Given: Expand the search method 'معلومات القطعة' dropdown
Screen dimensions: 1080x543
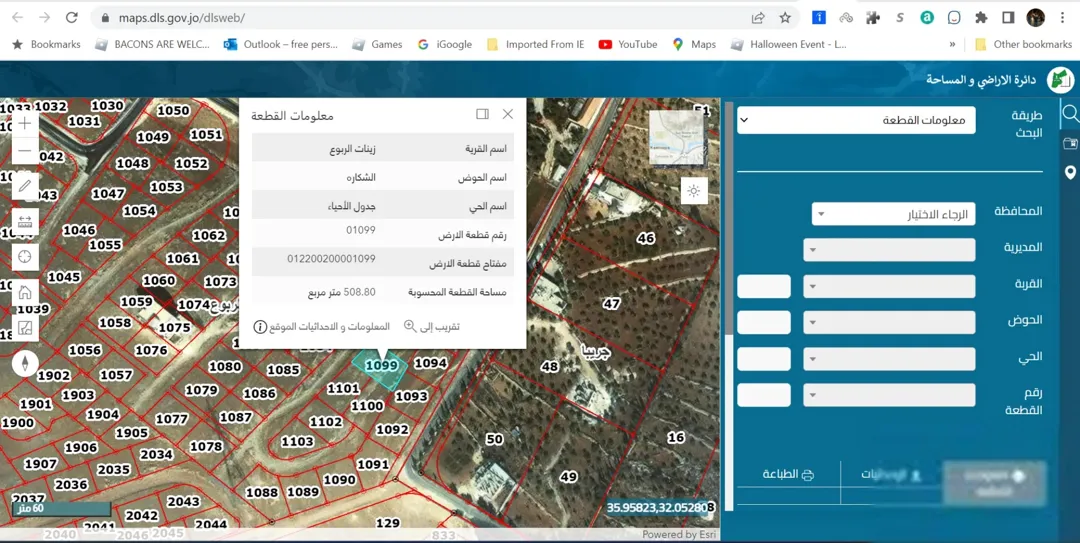Looking at the screenshot, I should click(x=856, y=121).
